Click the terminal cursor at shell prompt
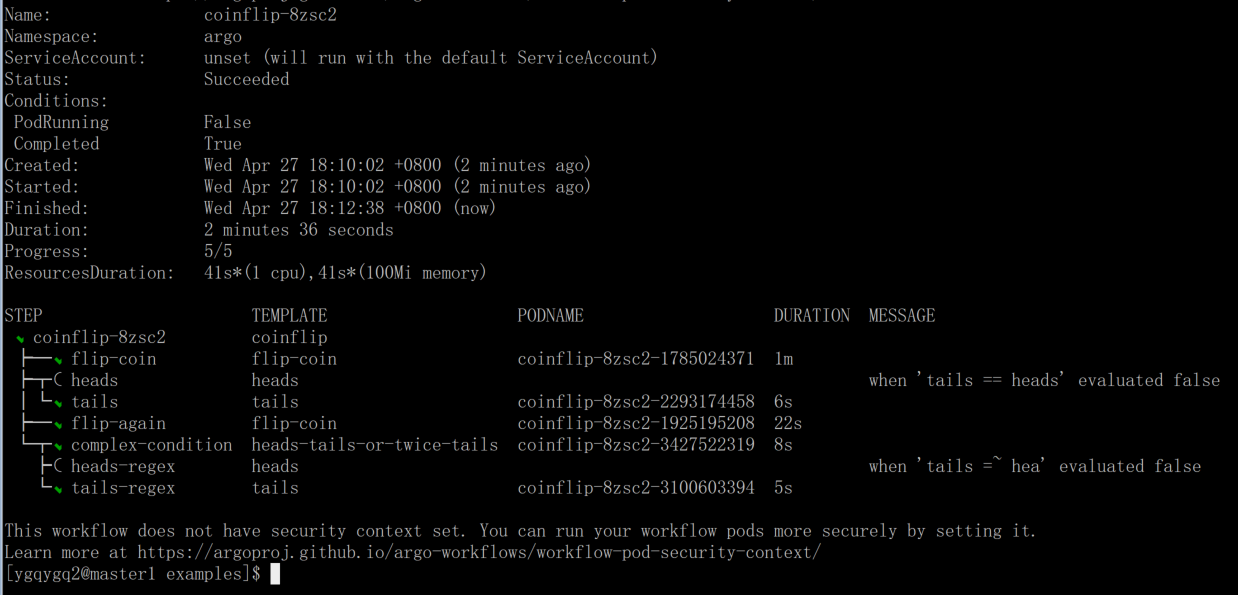This screenshot has width=1238, height=595. click(x=275, y=574)
